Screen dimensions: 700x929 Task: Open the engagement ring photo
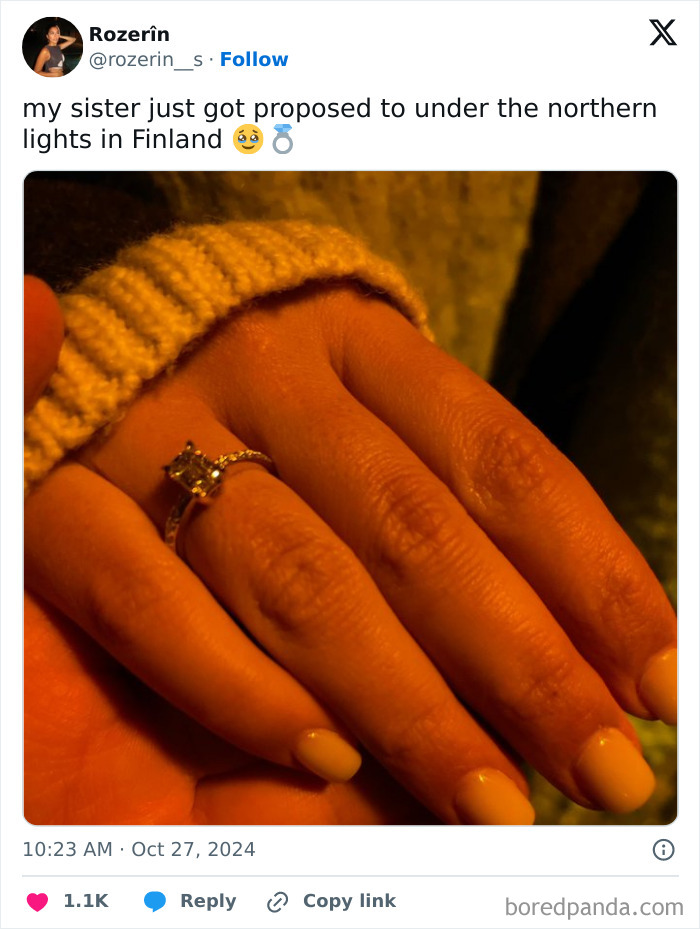tap(350, 498)
